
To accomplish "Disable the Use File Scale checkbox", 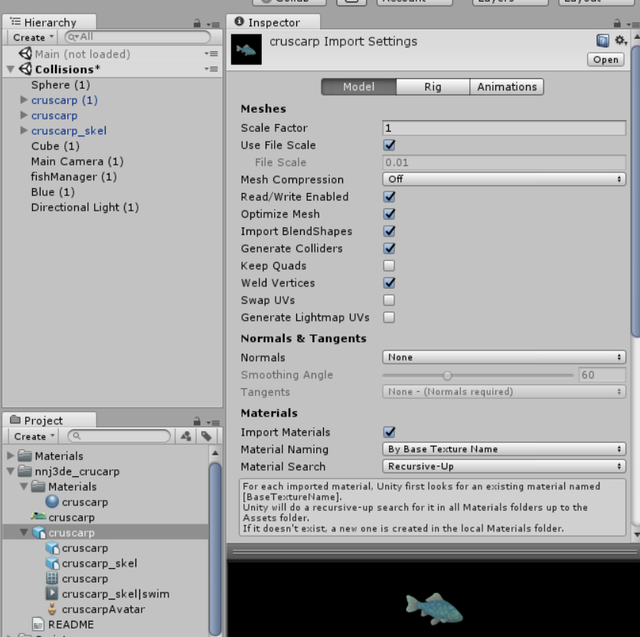I will [x=389, y=145].
